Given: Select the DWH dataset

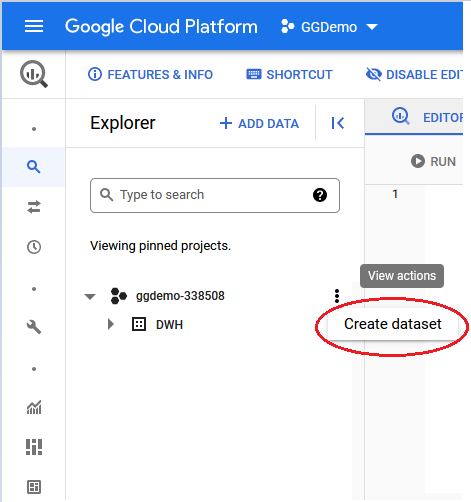Looking at the screenshot, I should [169, 324].
